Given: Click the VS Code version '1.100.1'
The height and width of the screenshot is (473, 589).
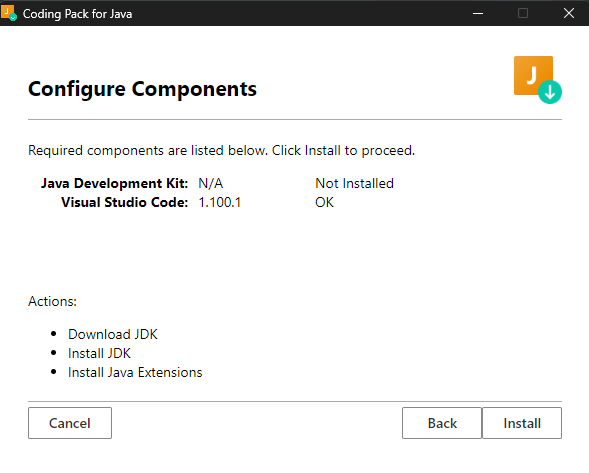Looking at the screenshot, I should tap(219, 202).
